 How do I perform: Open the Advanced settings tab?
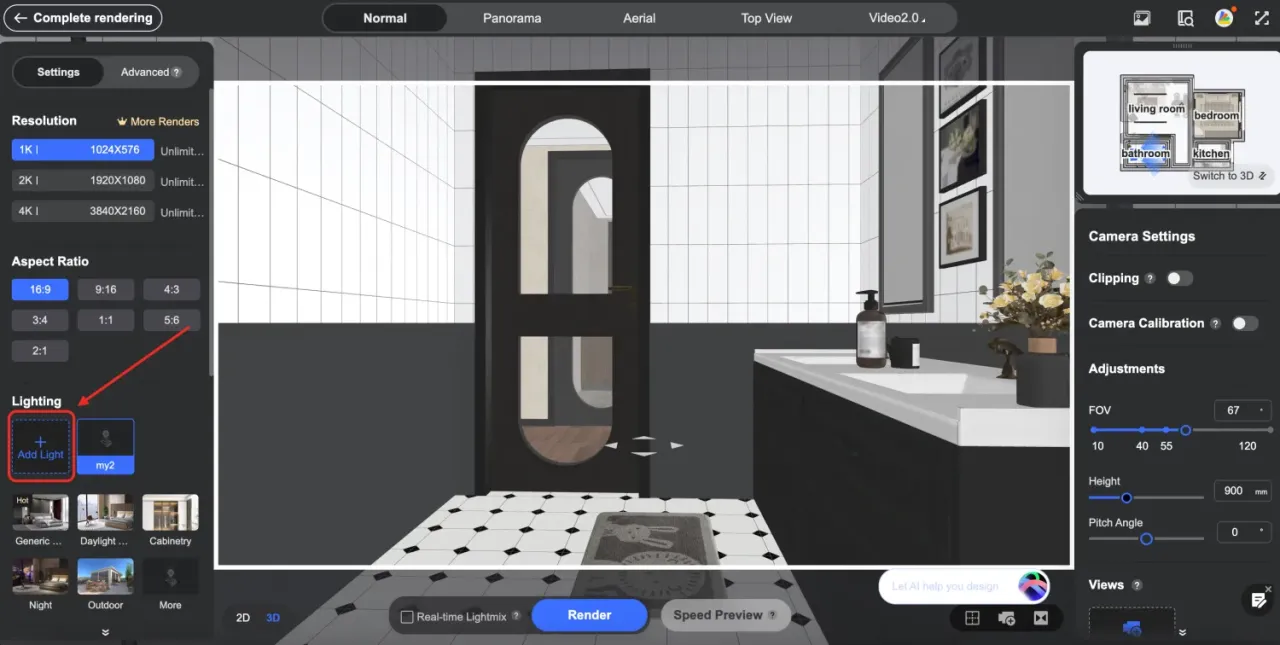tap(151, 72)
